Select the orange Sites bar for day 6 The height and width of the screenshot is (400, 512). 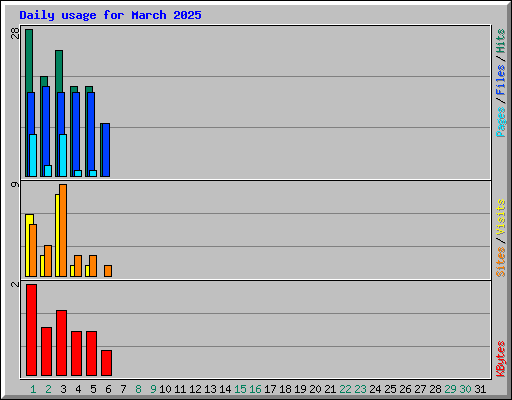[108, 271]
